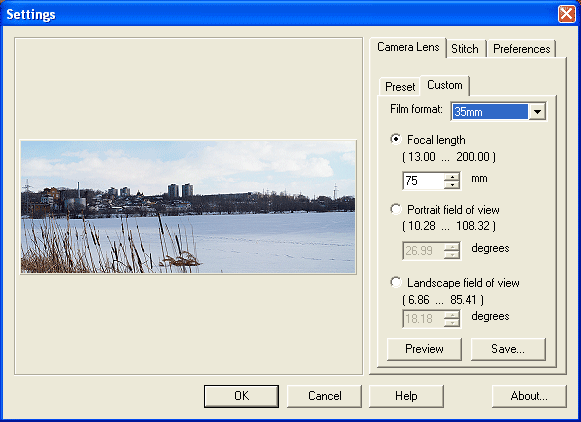Viewport: 581px width, 422px height.
Task: Click the 35mm film format combo box
Action: point(498,112)
